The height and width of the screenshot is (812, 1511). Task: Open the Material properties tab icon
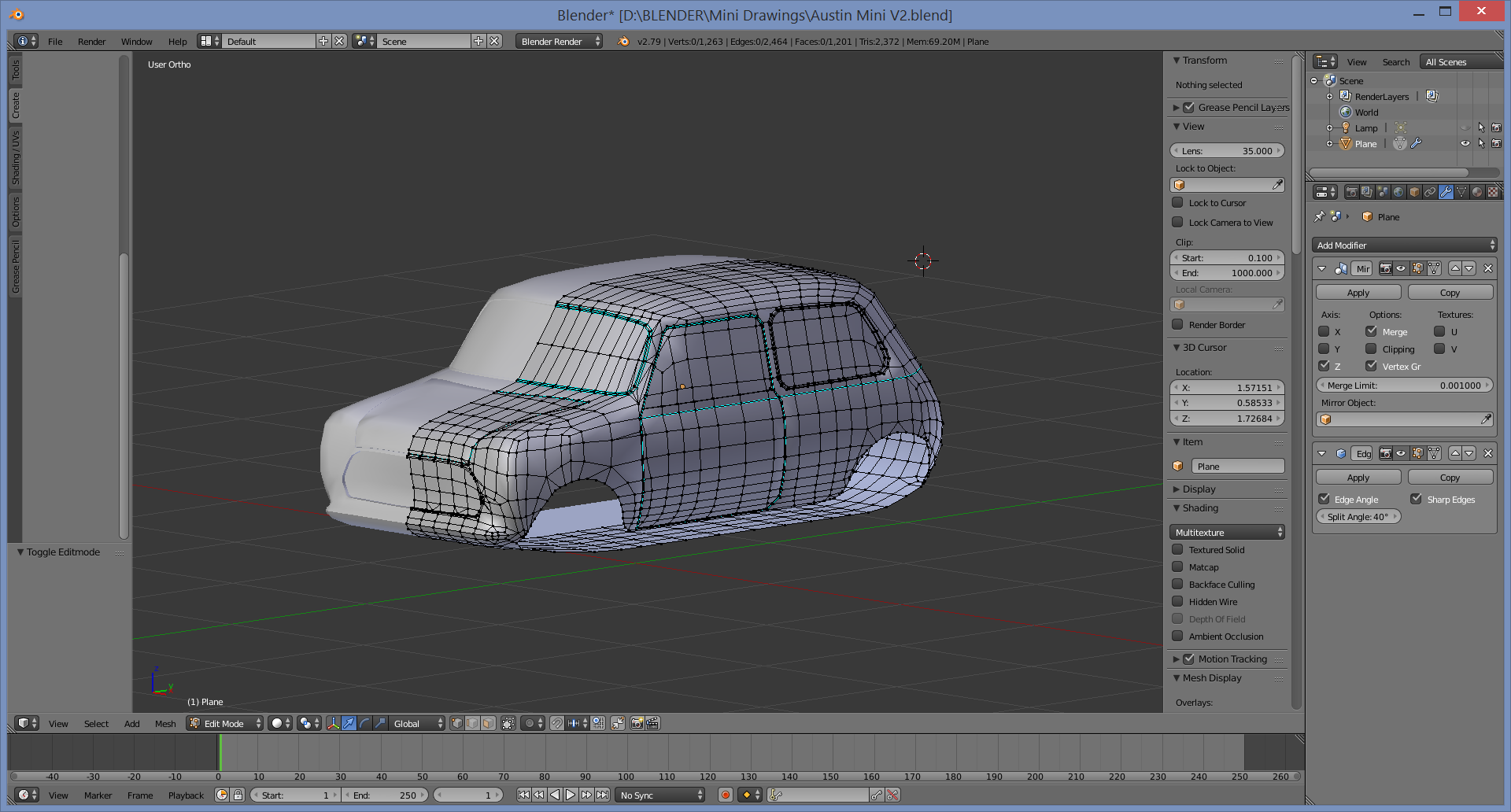click(x=1476, y=192)
